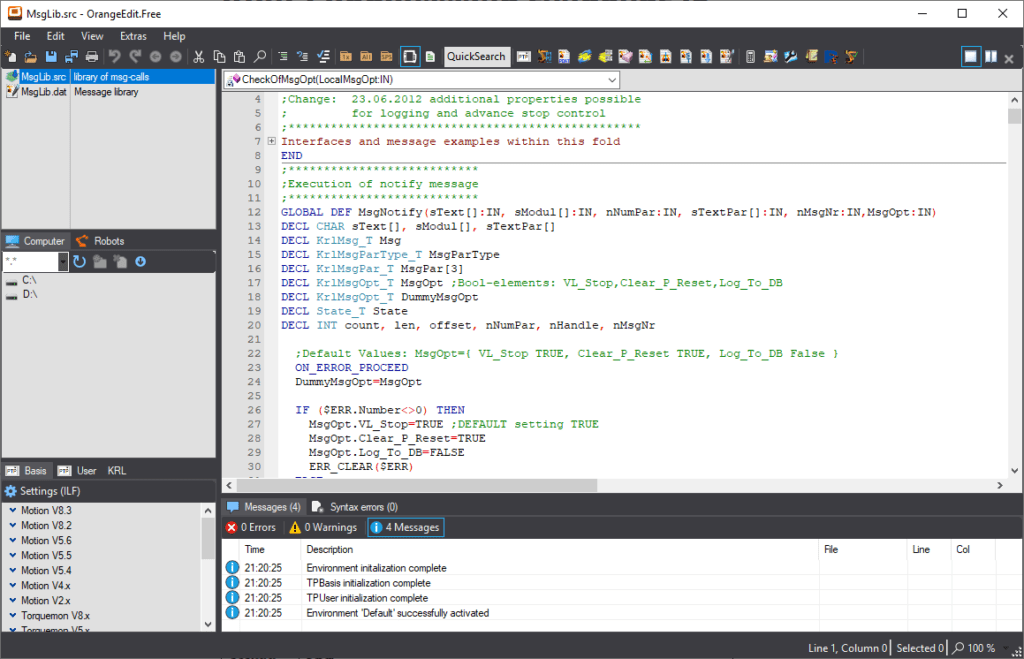Expand the Motion V8.3 item
This screenshot has height=659, width=1024.
pyautogui.click(x=12, y=510)
